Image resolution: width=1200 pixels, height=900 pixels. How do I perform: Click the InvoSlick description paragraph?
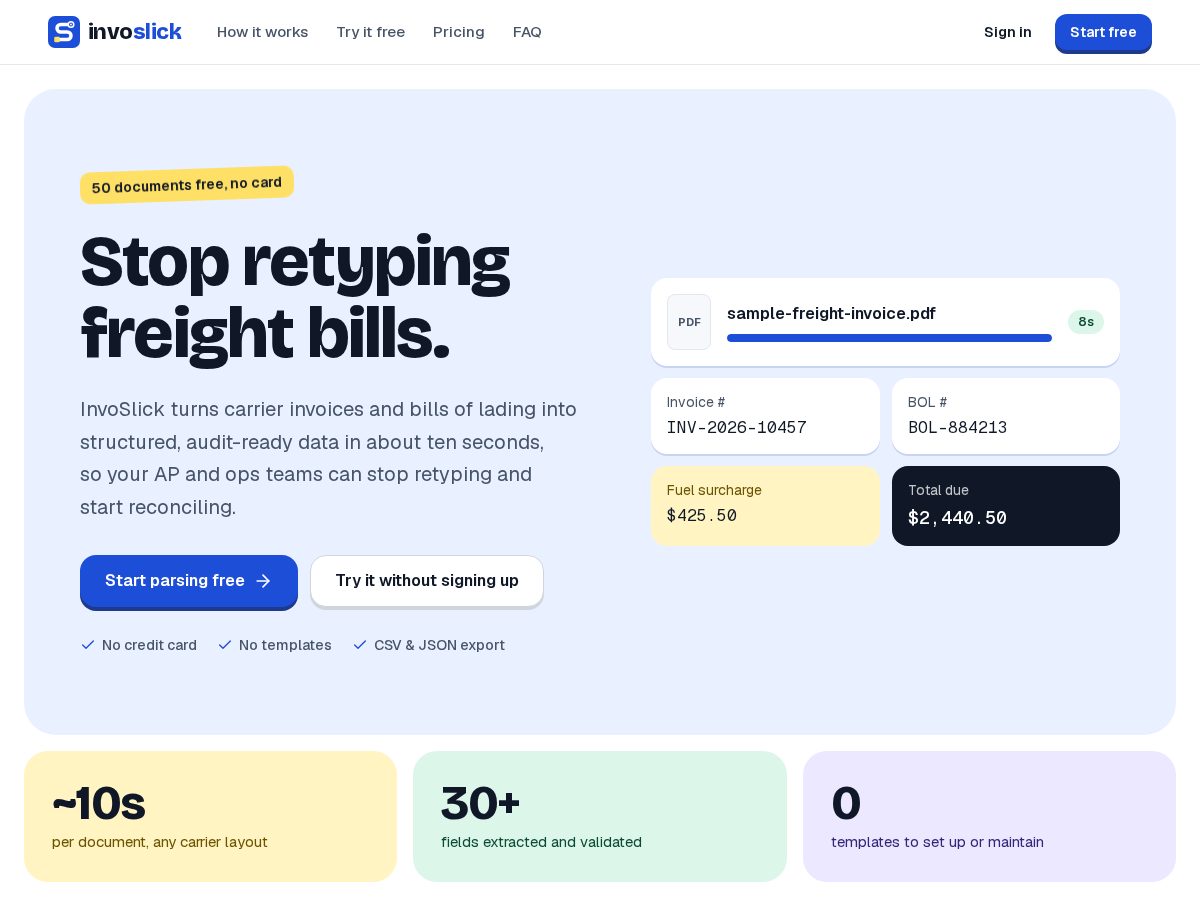[329, 458]
